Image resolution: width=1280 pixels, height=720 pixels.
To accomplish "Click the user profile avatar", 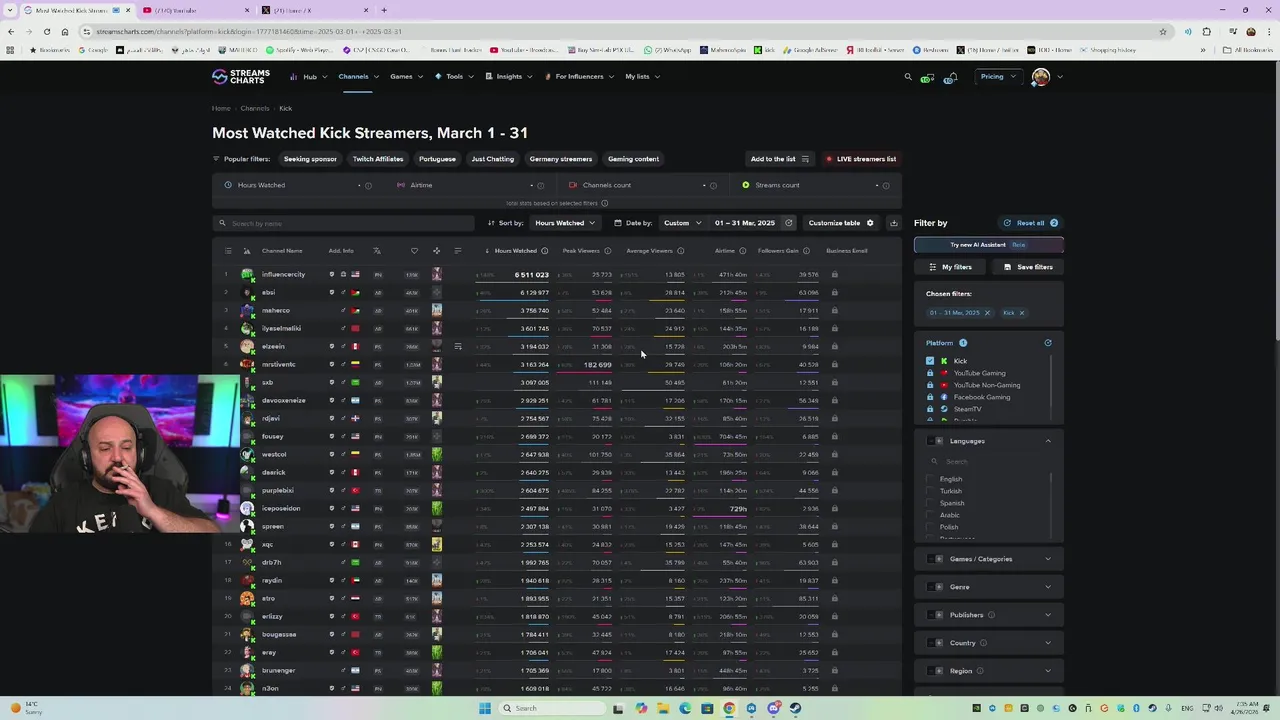I will 1041,76.
